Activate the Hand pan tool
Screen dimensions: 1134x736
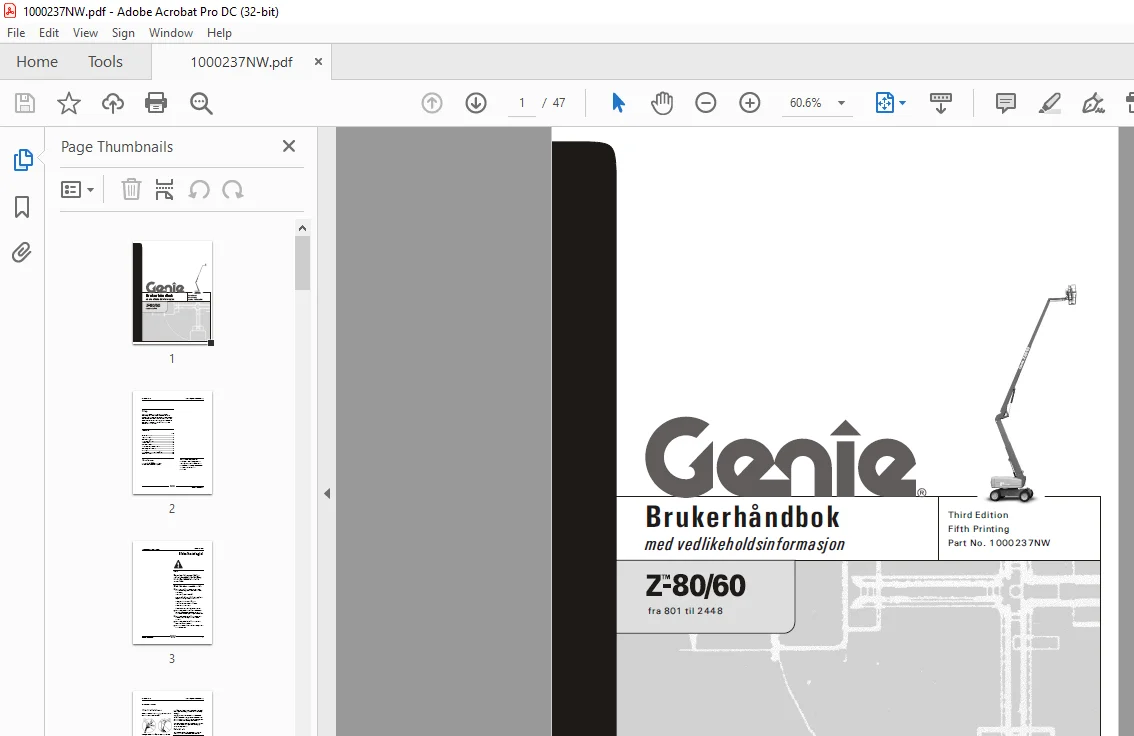coord(662,103)
